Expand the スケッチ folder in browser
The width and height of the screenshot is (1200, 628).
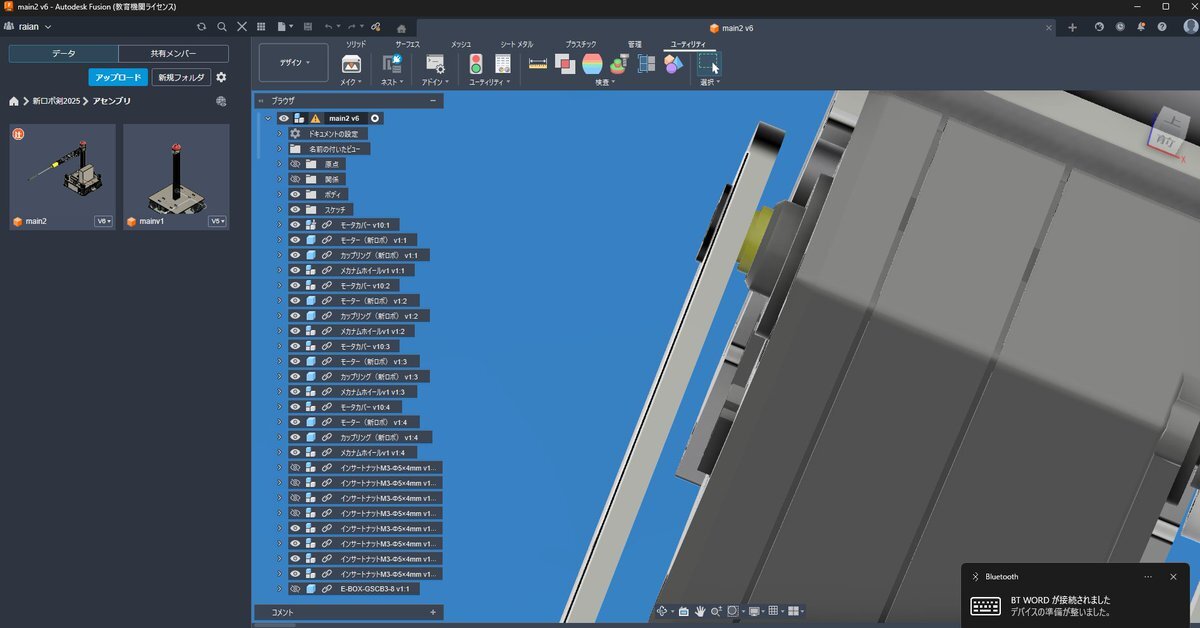point(280,209)
